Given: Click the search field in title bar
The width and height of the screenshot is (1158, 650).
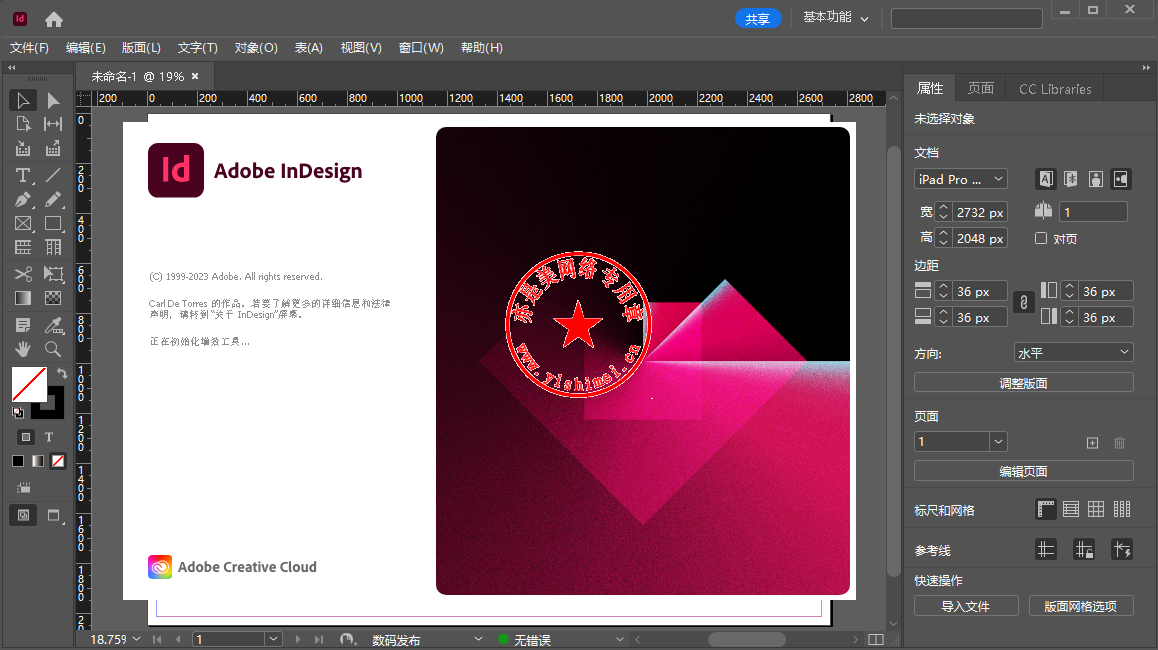Looking at the screenshot, I should click(x=967, y=18).
